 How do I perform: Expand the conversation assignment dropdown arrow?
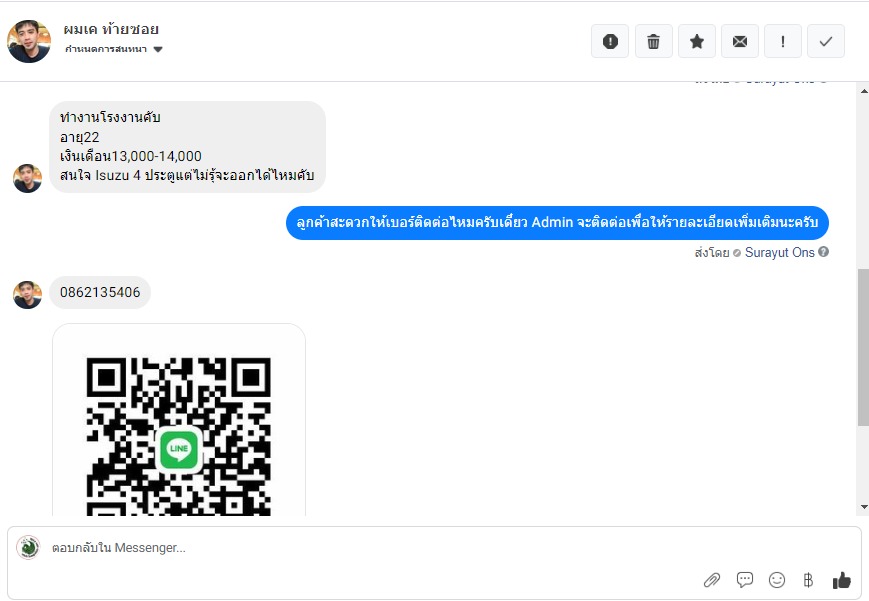click(158, 49)
